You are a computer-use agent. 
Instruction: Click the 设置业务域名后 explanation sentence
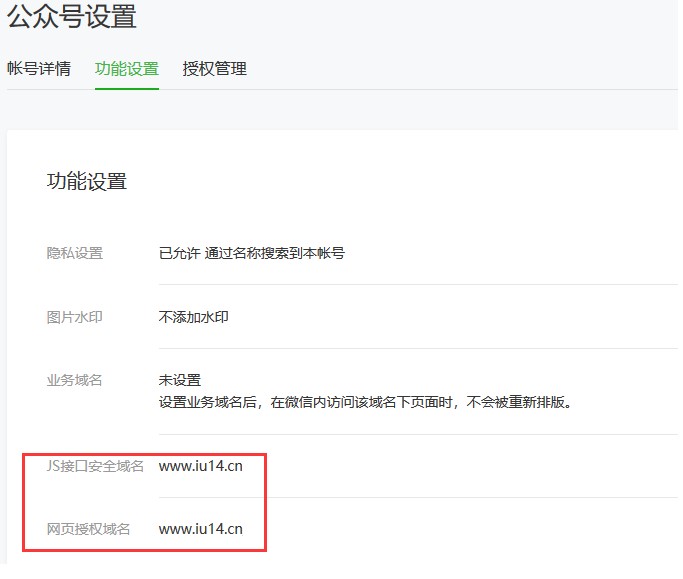click(x=364, y=402)
